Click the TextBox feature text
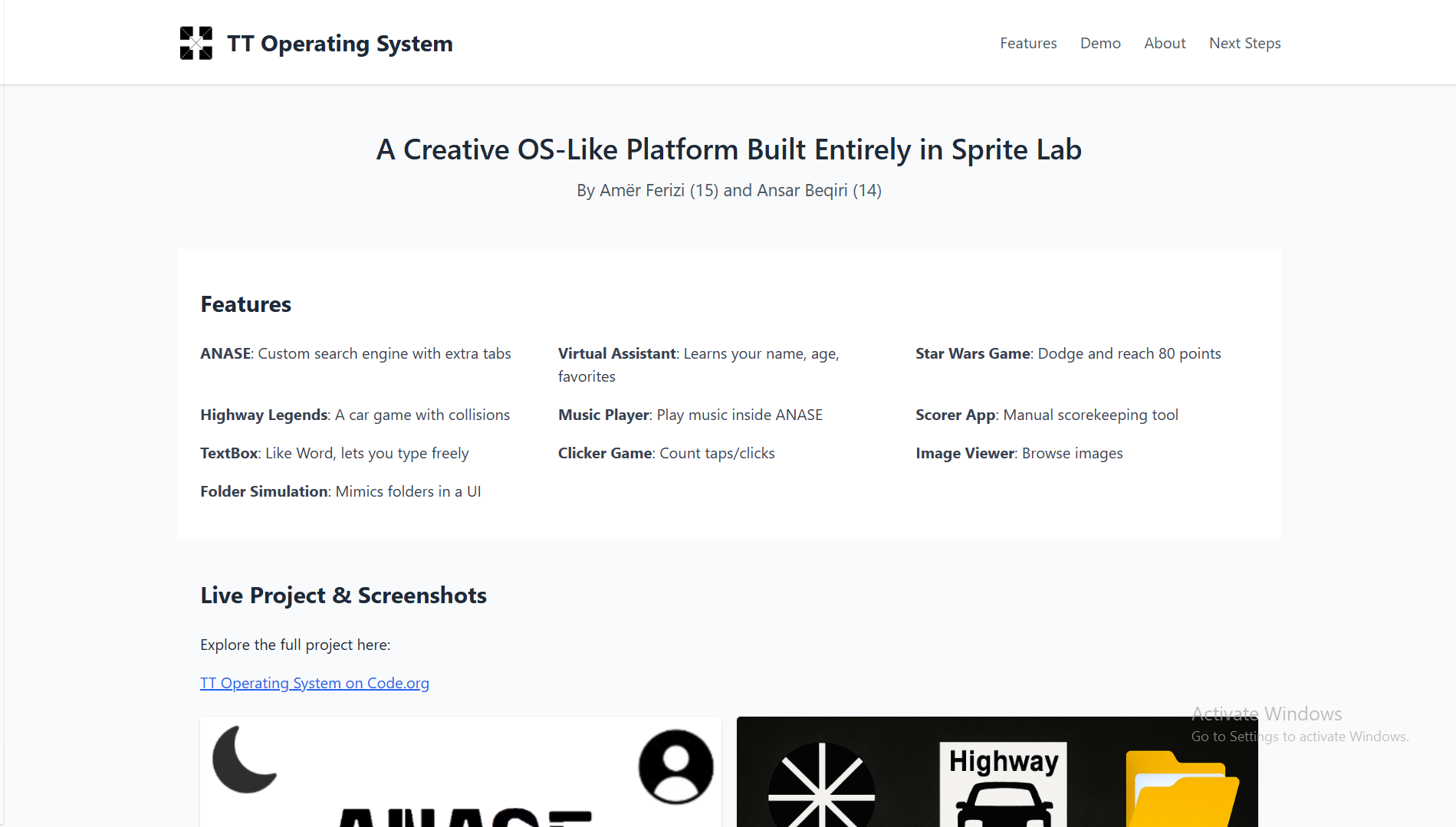Image resolution: width=1456 pixels, height=827 pixels. coord(334,453)
